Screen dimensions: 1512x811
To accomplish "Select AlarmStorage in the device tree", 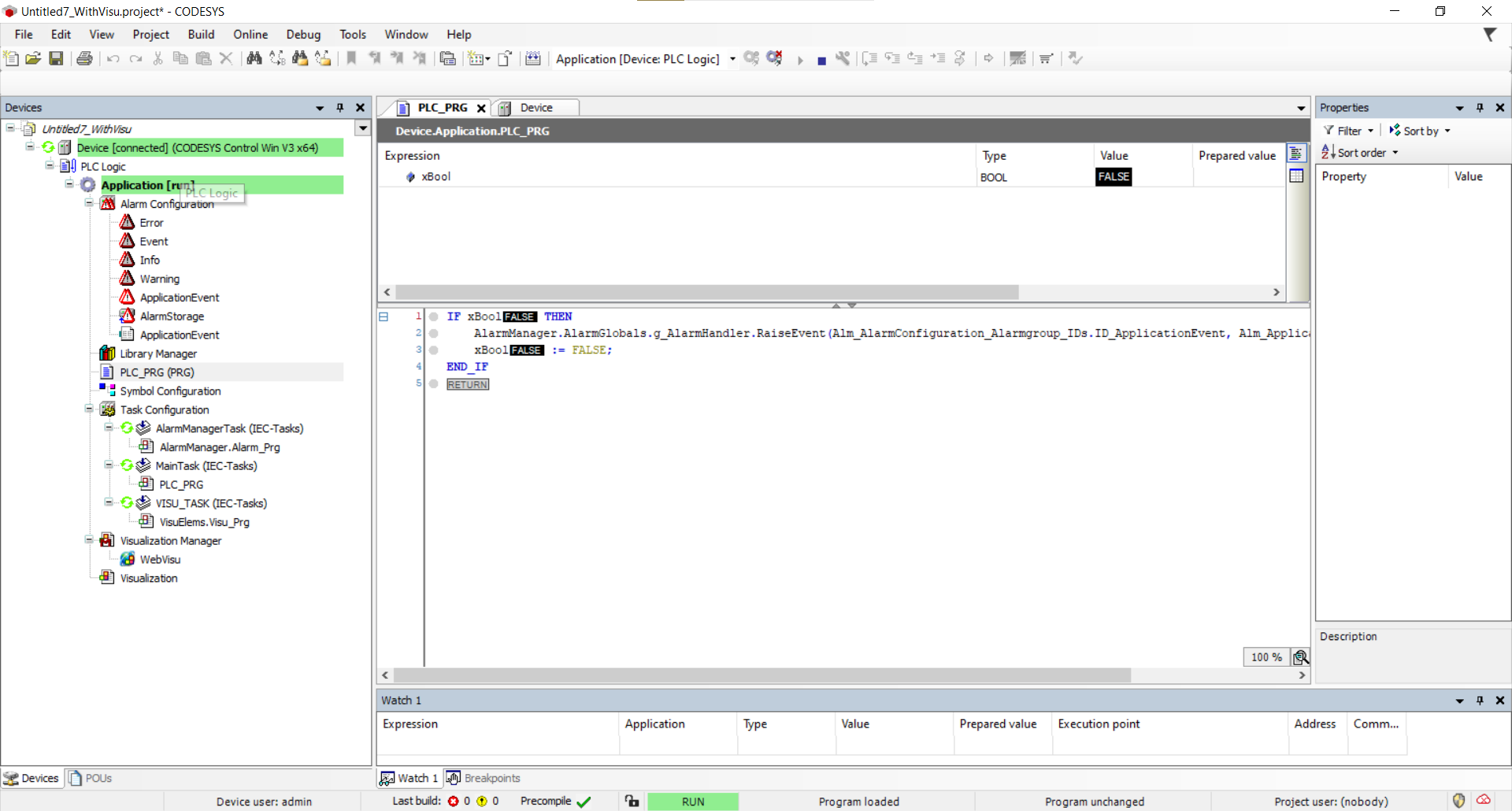I will click(172, 316).
